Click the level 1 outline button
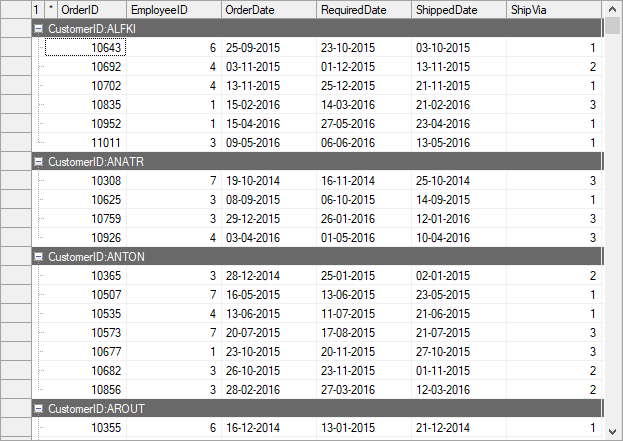Screen dimensions: 623x441 37,9
